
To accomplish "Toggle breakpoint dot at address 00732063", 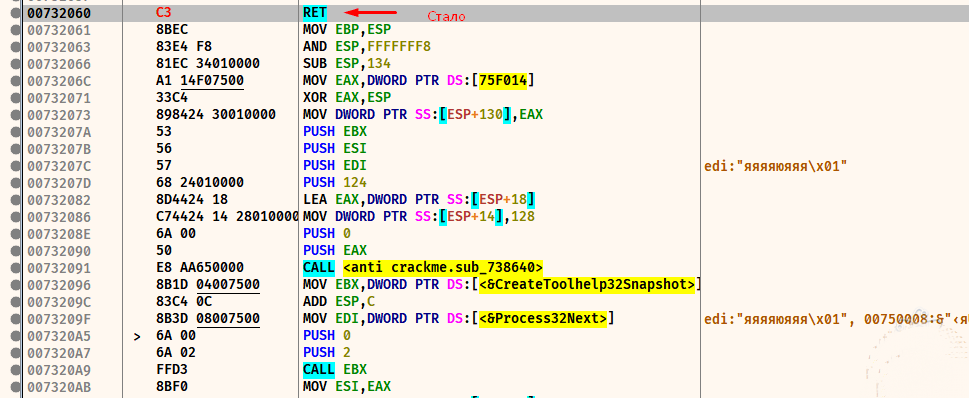I will click(15, 47).
